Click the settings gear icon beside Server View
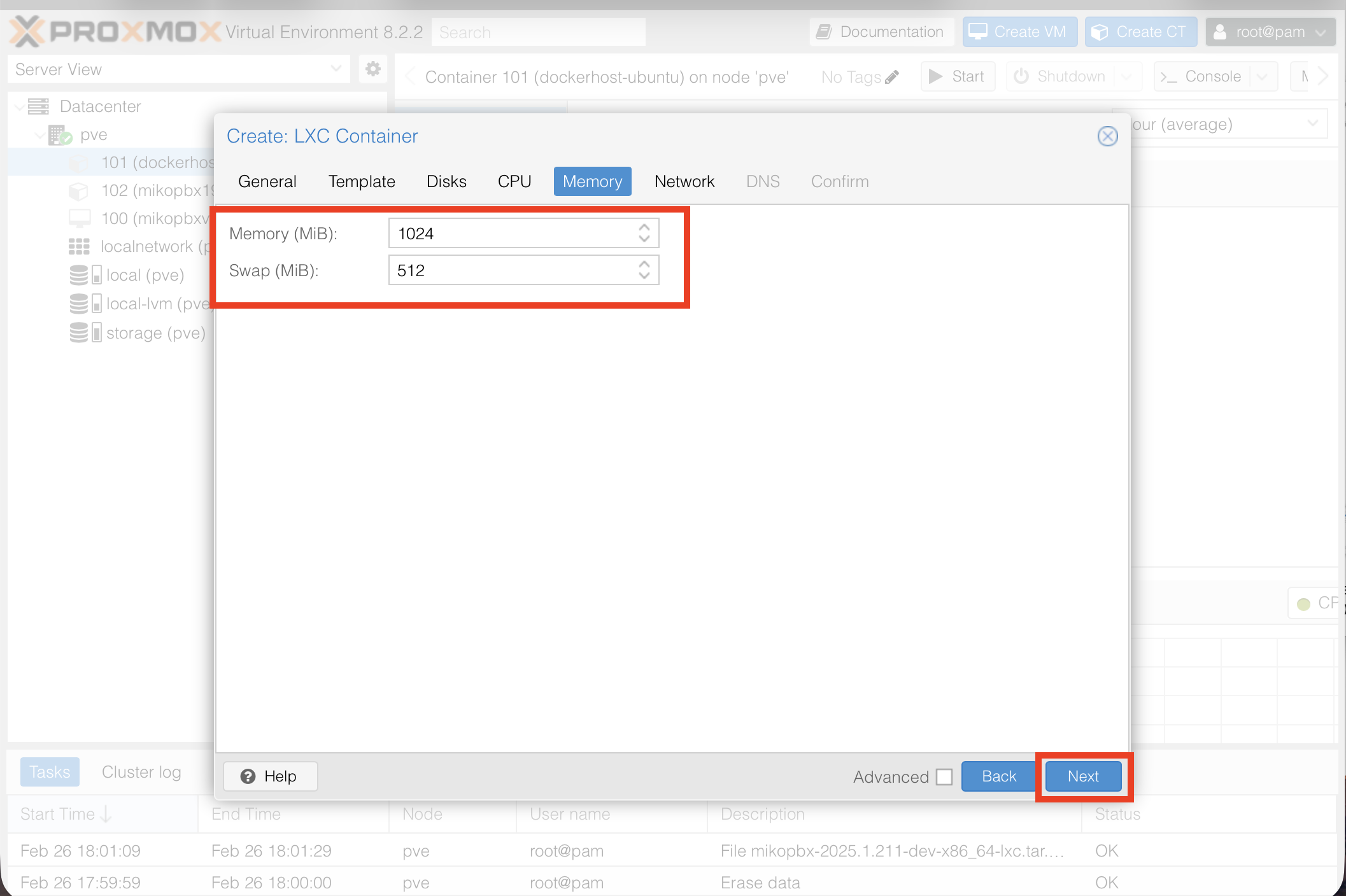The width and height of the screenshot is (1346, 896). point(372,69)
